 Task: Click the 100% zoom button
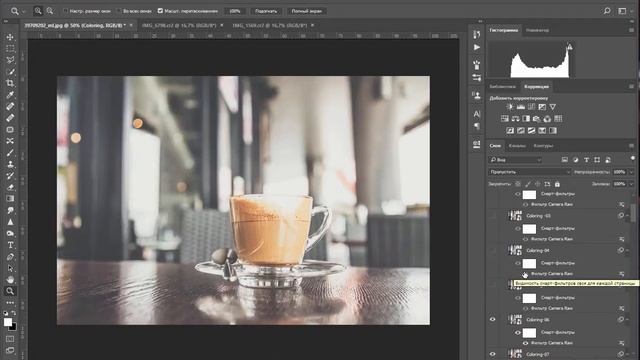235,11
